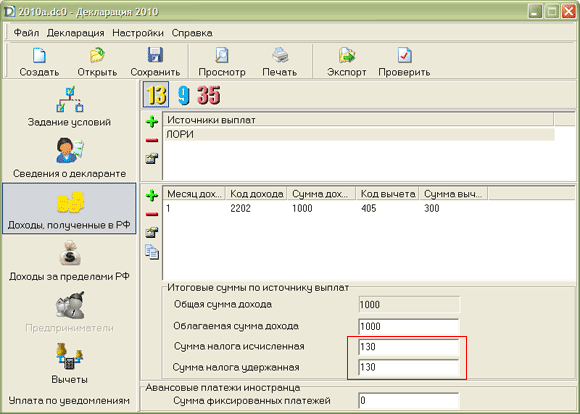Click Сумма налога исчисленная field
This screenshot has height=414, width=580.
point(409,347)
